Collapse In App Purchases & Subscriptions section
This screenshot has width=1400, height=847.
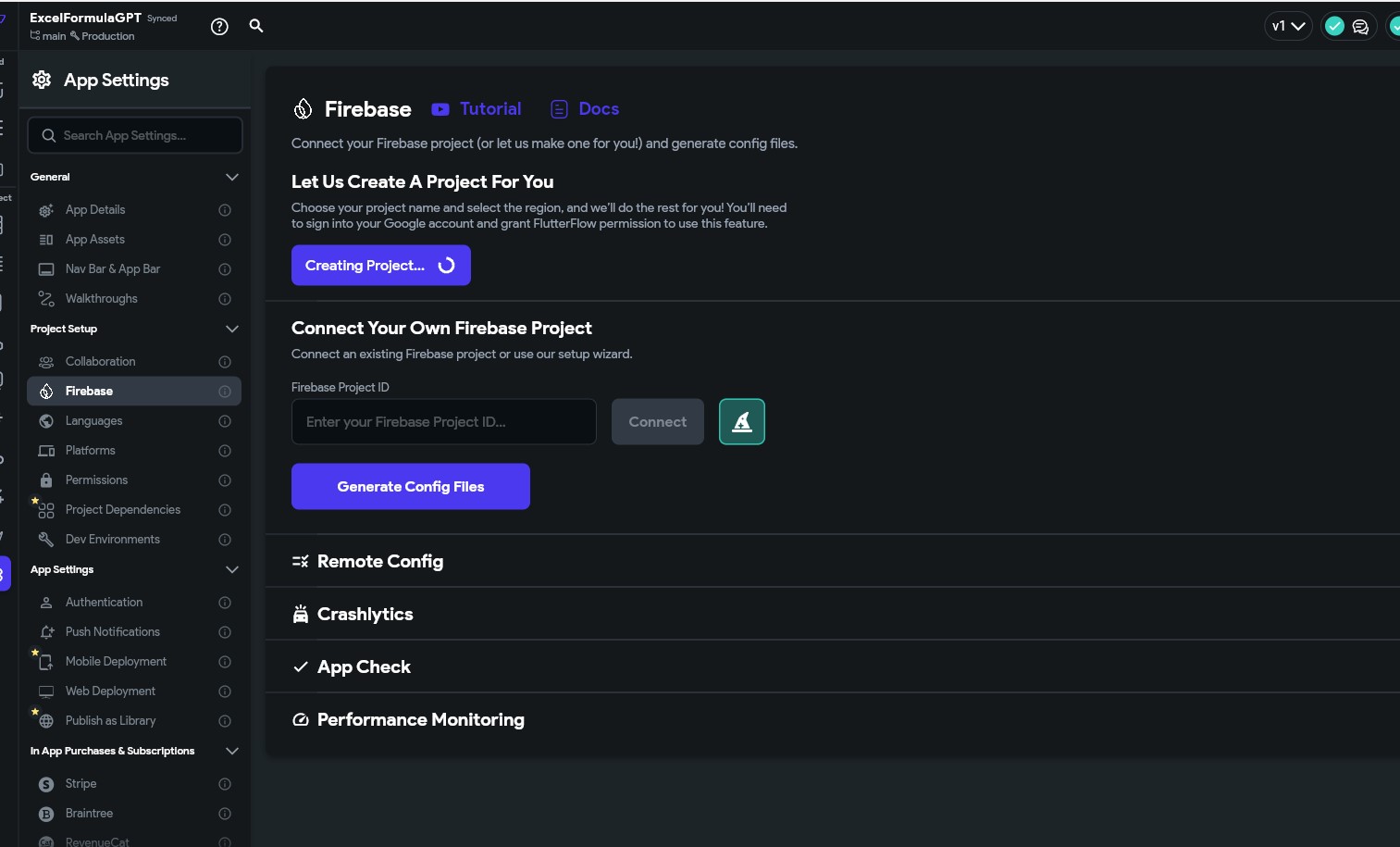(x=232, y=751)
